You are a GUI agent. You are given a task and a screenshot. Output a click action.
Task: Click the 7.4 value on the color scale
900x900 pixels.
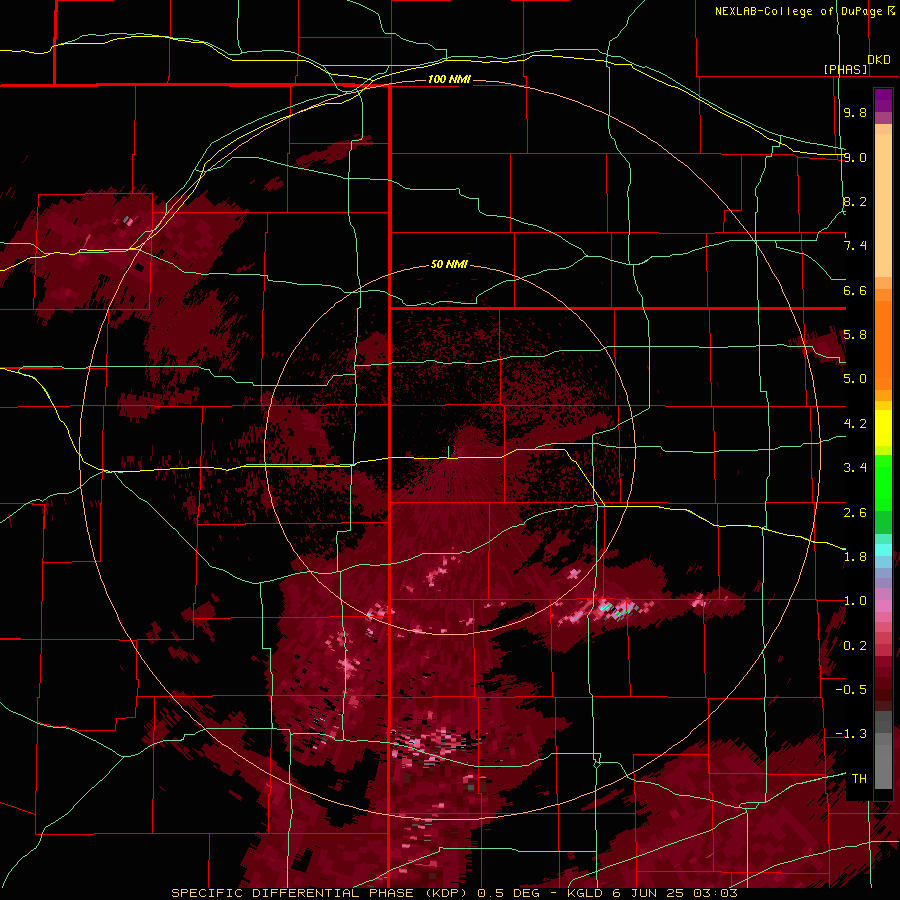[855, 246]
